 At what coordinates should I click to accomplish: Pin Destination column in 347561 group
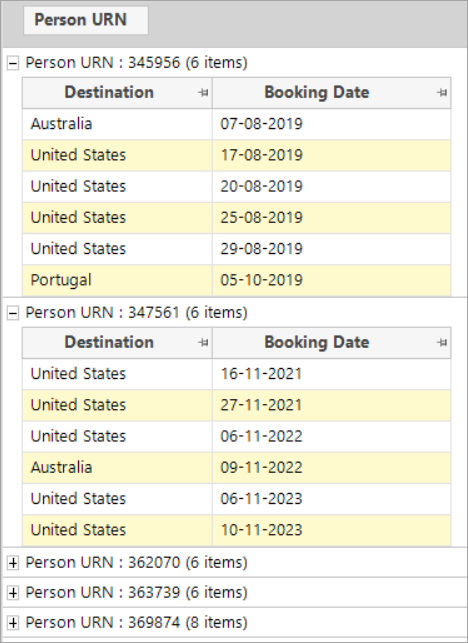click(203, 342)
